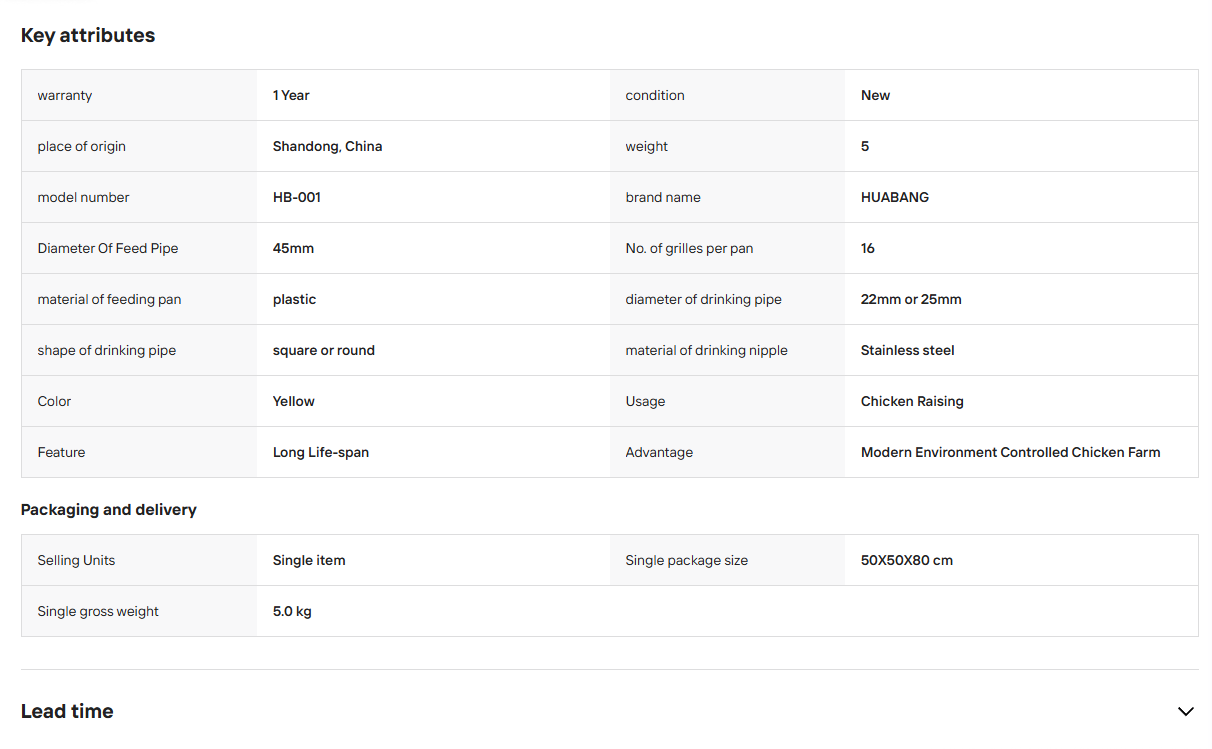Click the Lead time heading
The height and width of the screenshot is (749, 1212).
click(x=67, y=712)
